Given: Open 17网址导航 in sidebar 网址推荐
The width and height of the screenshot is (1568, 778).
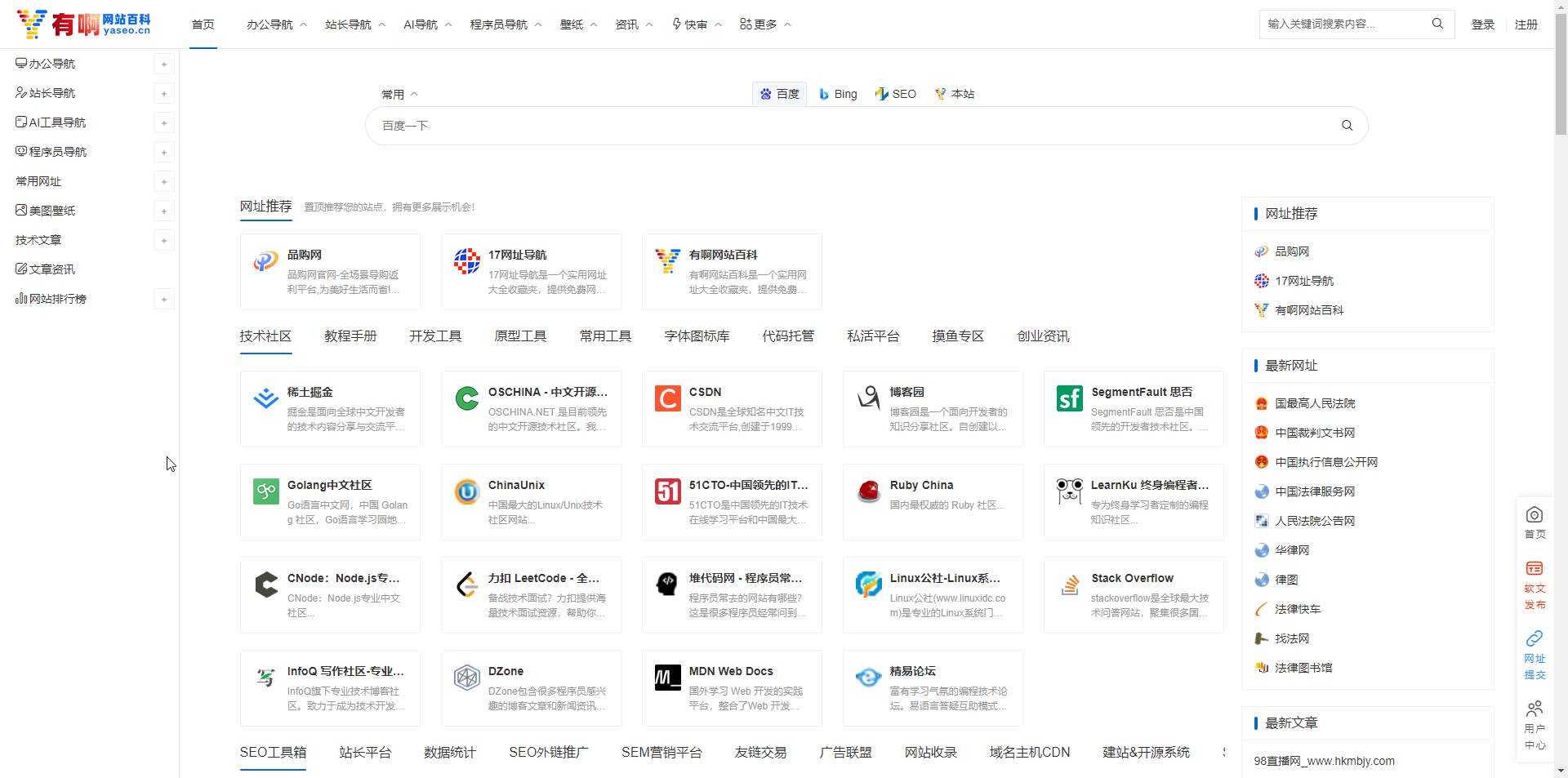Looking at the screenshot, I should [x=1304, y=281].
